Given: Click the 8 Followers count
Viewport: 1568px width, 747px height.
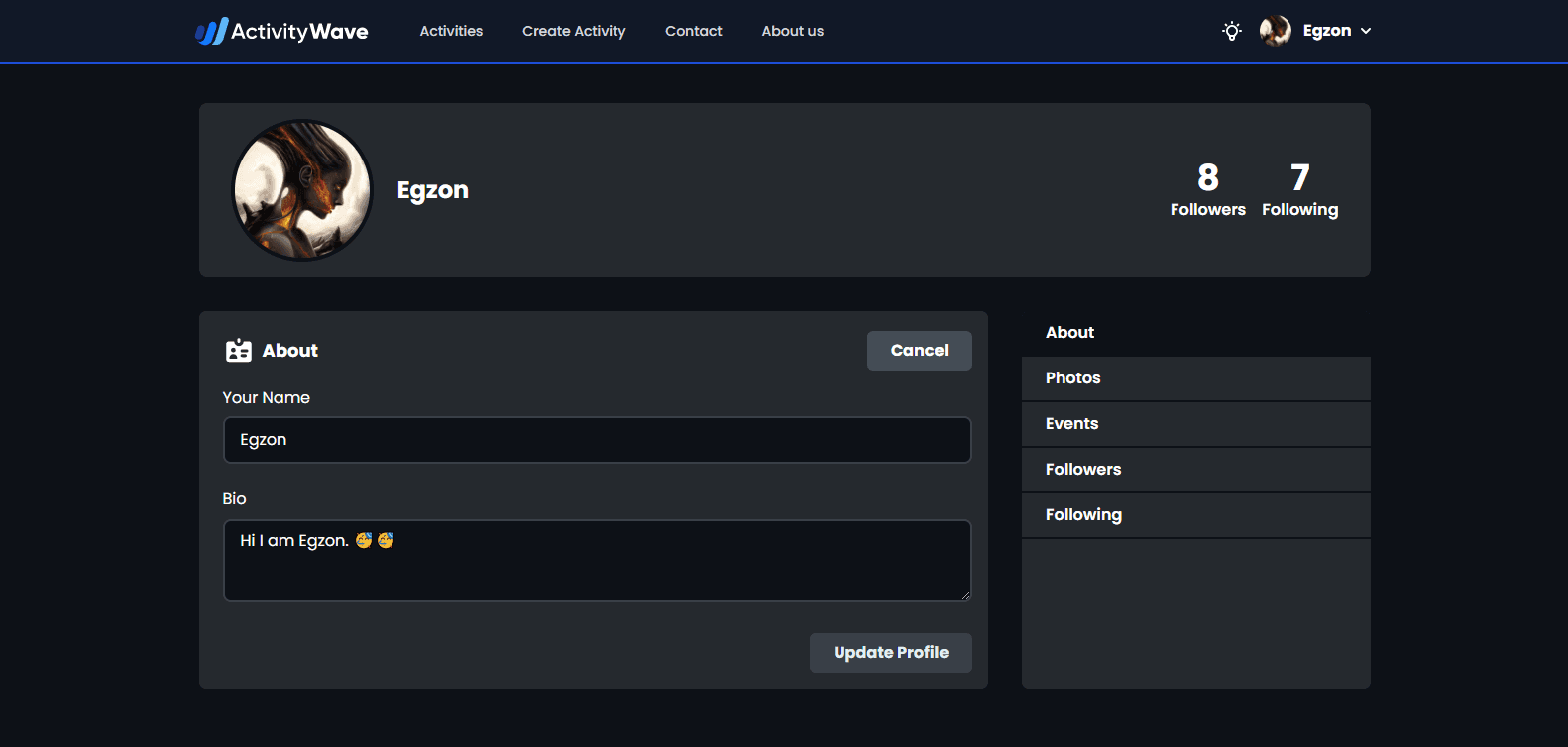Looking at the screenshot, I should pos(1208,190).
